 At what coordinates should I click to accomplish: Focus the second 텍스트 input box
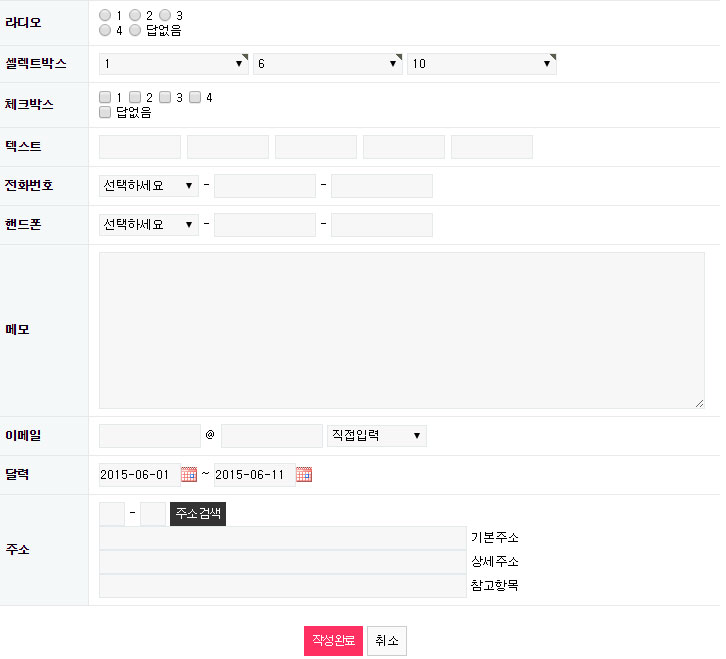tap(228, 147)
